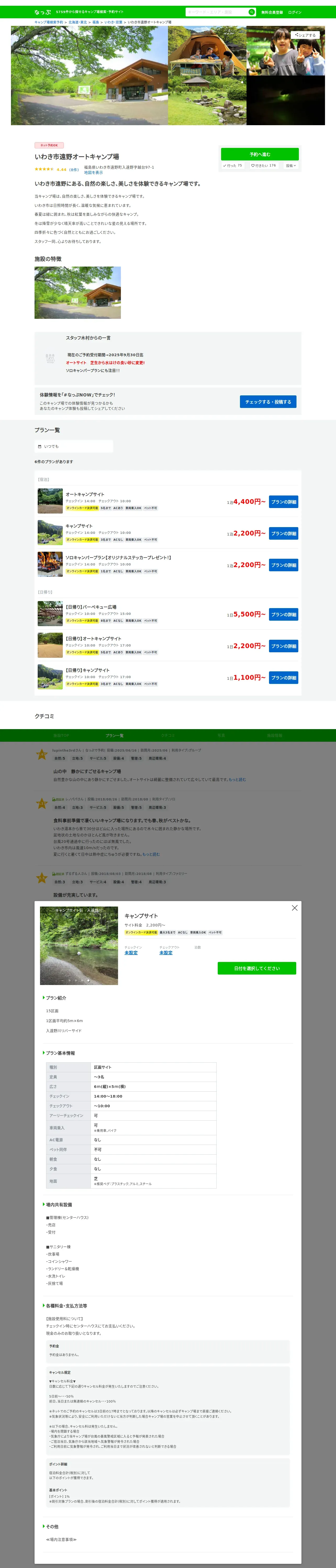Open the いわき・双葉 breadcrumb link
336x1568 pixels.
(113, 22)
